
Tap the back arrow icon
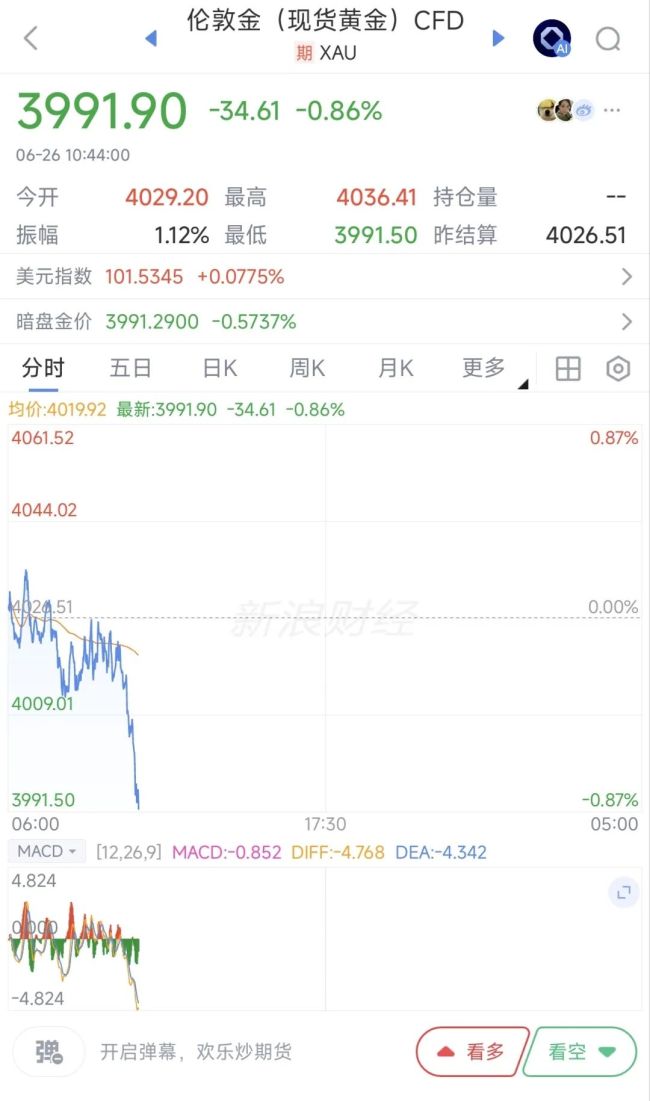pyautogui.click(x=30, y=38)
